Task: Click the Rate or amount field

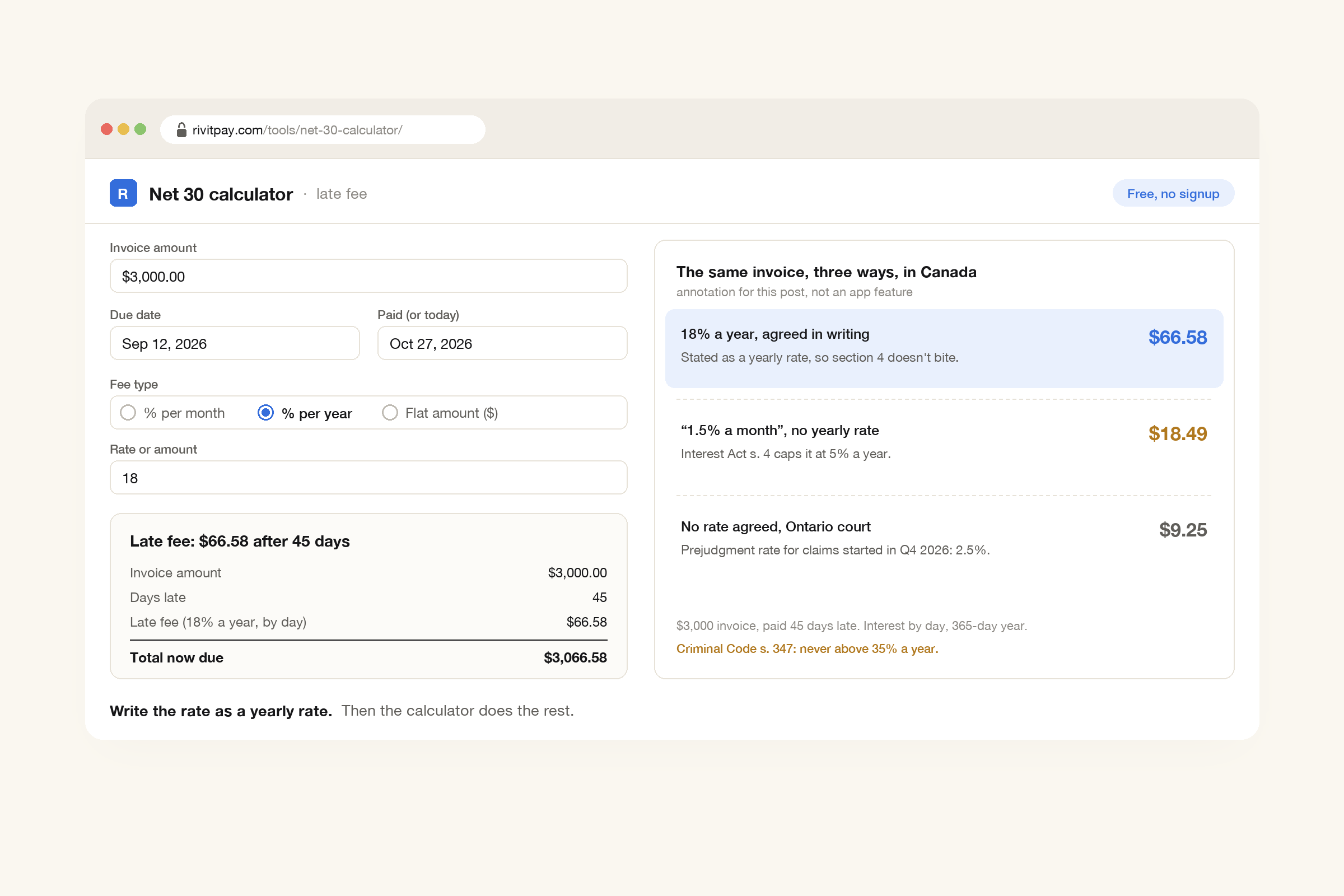Action: (368, 478)
